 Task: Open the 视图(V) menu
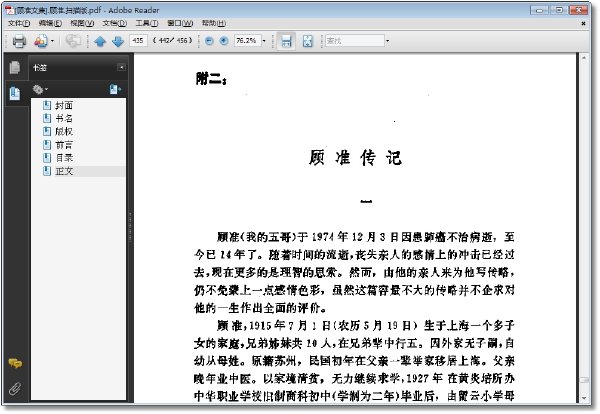pyautogui.click(x=82, y=23)
